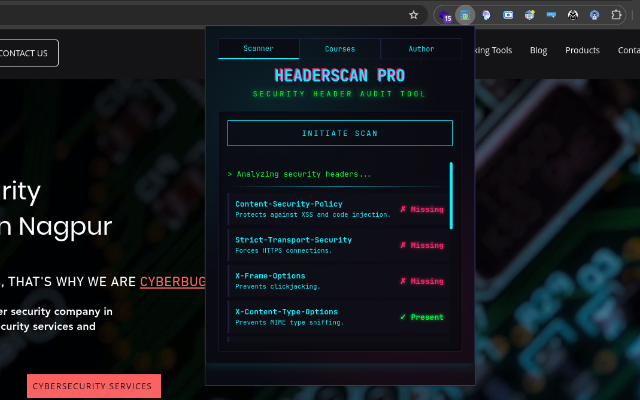This screenshot has height=400, width=640.
Task: Click the Missing status of X-Frame-Options
Action: pos(422,281)
